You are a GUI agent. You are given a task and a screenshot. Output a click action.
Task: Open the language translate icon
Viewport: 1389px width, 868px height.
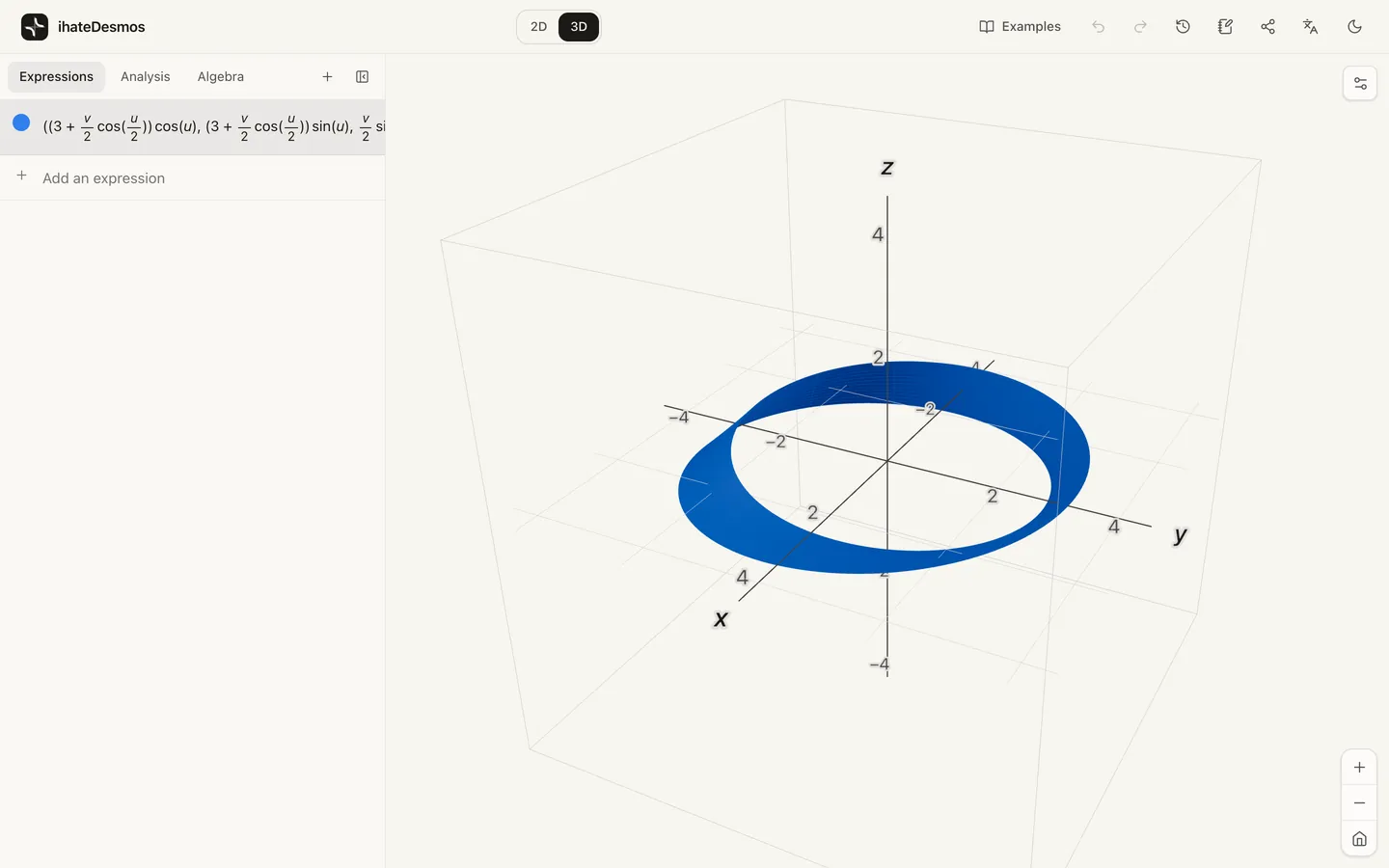click(1310, 27)
